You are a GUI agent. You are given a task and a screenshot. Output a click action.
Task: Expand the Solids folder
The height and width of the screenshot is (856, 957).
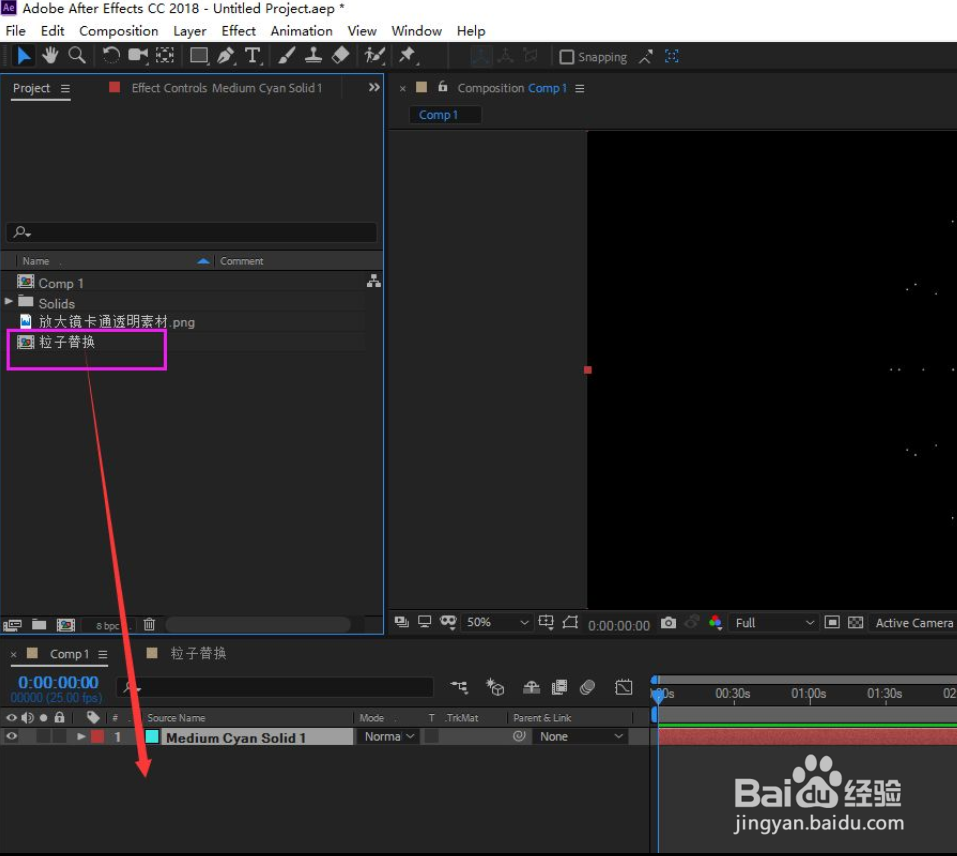pos(9,301)
